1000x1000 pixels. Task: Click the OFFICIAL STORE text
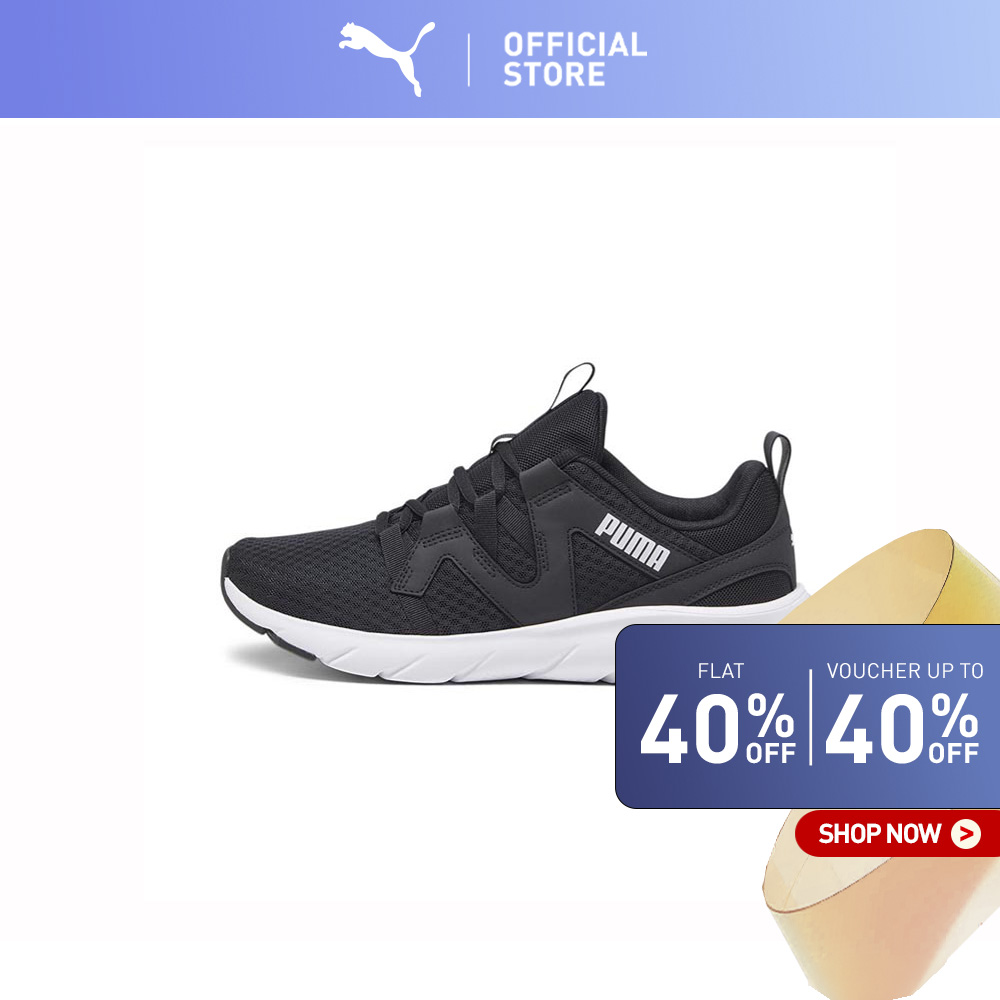(575, 59)
